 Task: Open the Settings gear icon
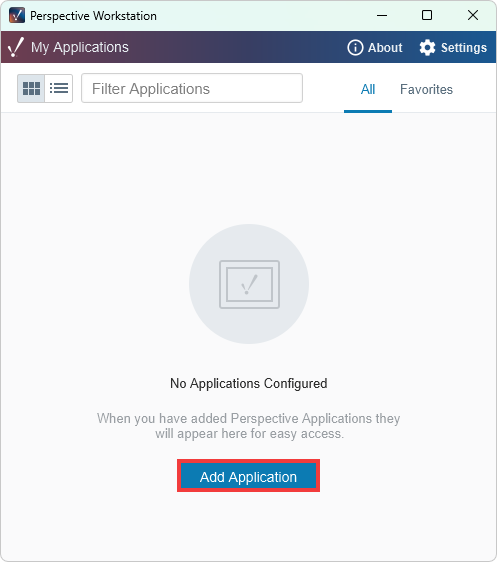tap(427, 47)
